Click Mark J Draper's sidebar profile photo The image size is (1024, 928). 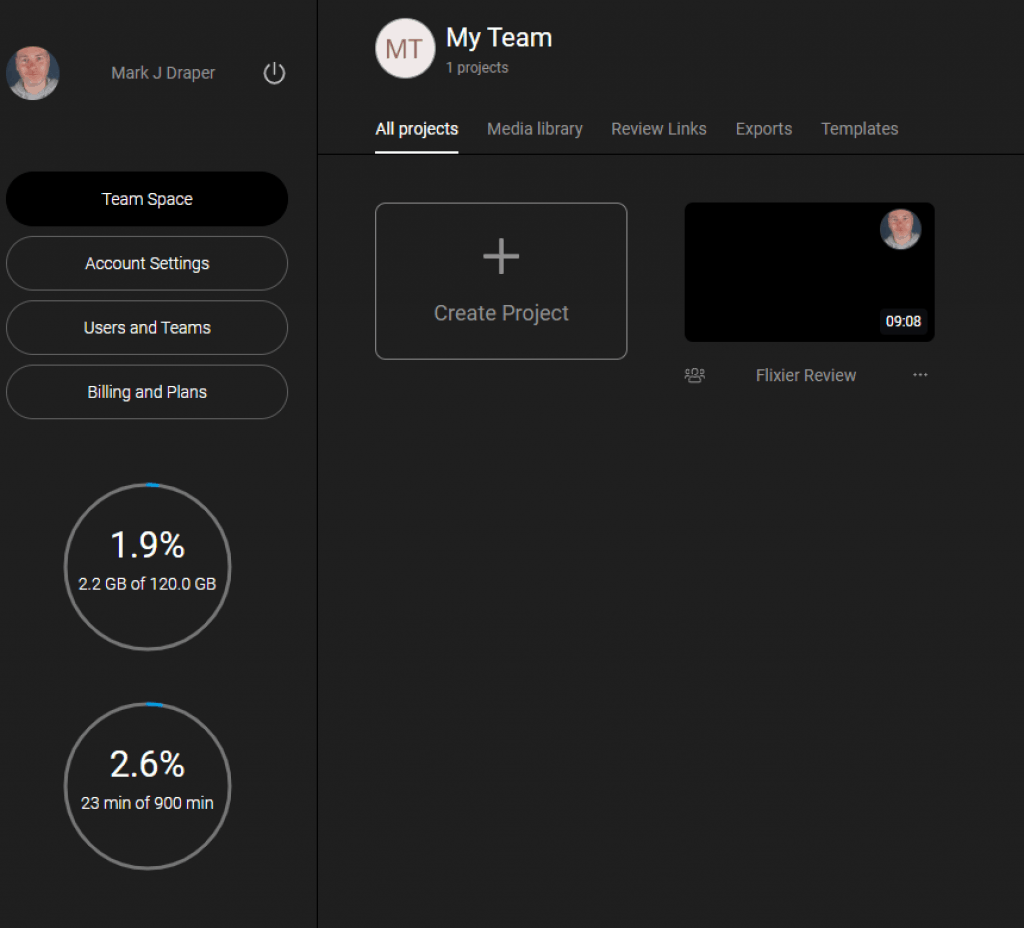coord(33,73)
